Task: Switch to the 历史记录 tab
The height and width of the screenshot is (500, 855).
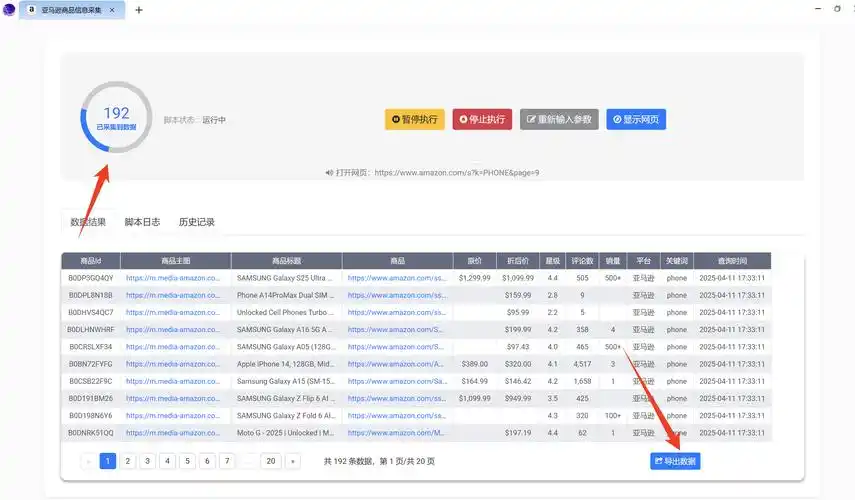Action: (197, 222)
